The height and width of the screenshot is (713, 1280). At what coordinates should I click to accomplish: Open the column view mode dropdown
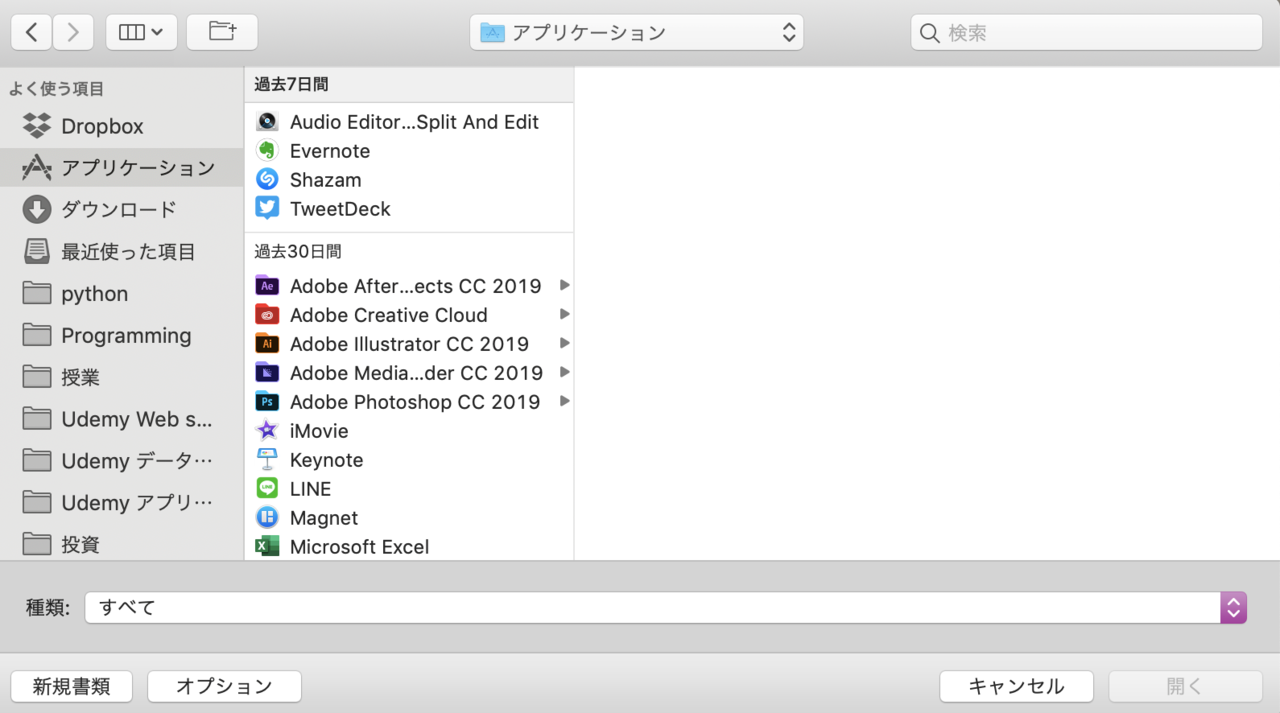(x=141, y=32)
